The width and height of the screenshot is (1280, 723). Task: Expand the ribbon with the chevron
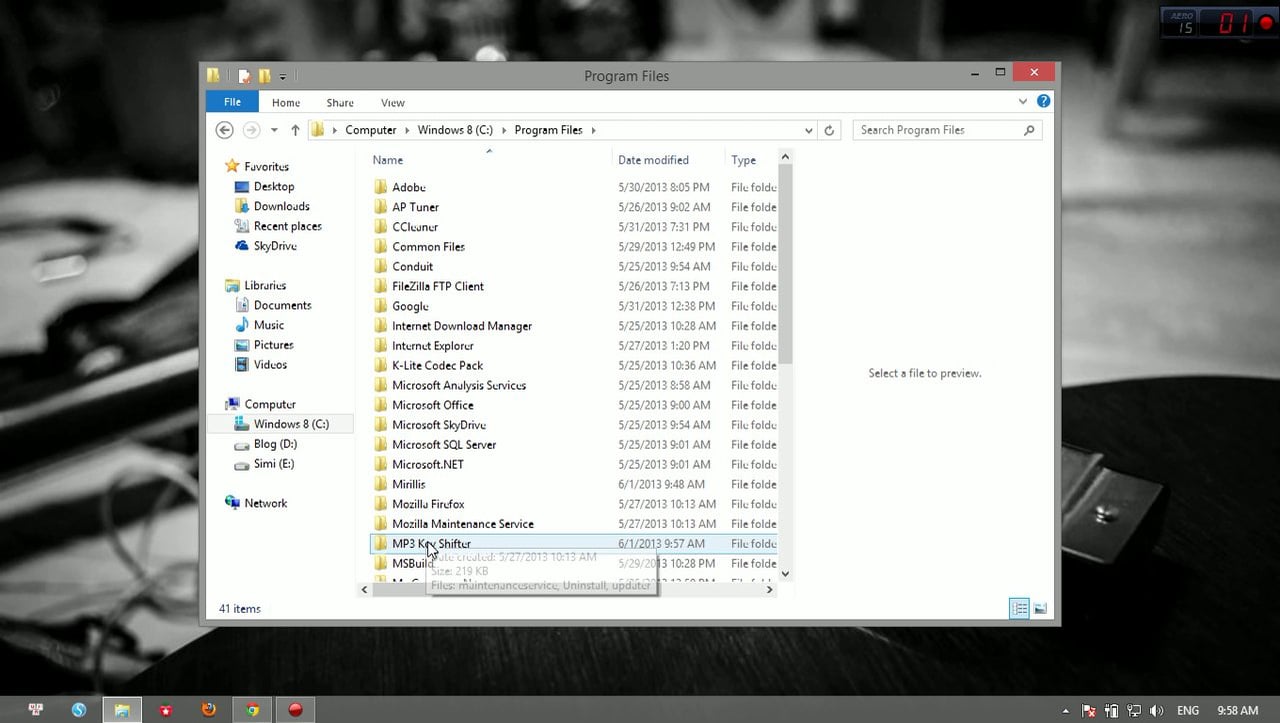1023,102
